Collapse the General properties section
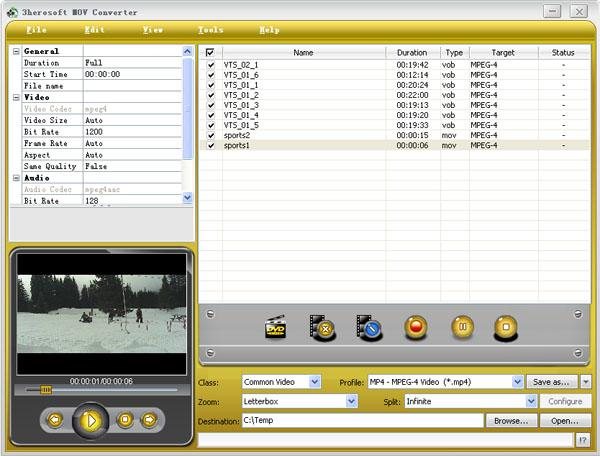This screenshot has width=600, height=456. pos(16,51)
